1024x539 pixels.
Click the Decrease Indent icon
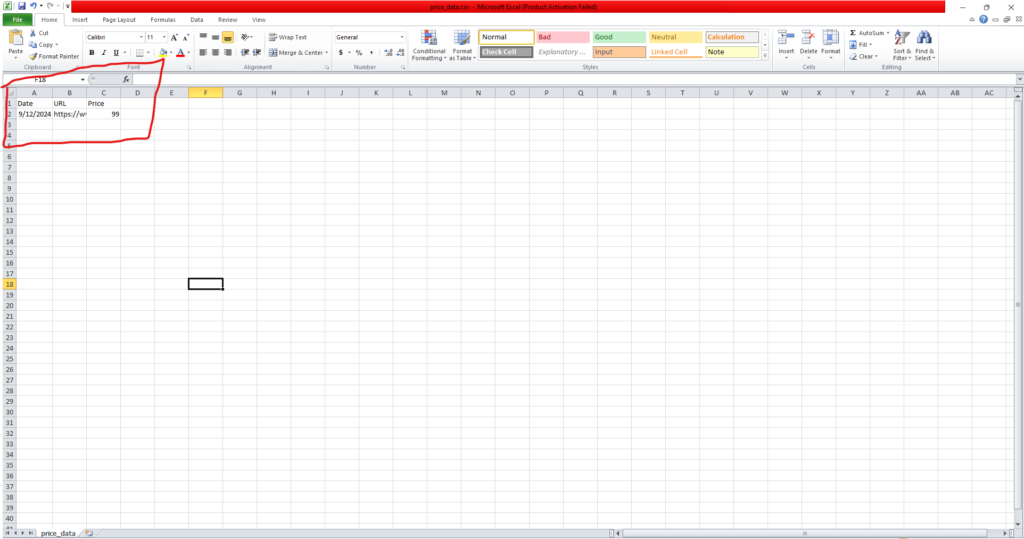(x=245, y=52)
